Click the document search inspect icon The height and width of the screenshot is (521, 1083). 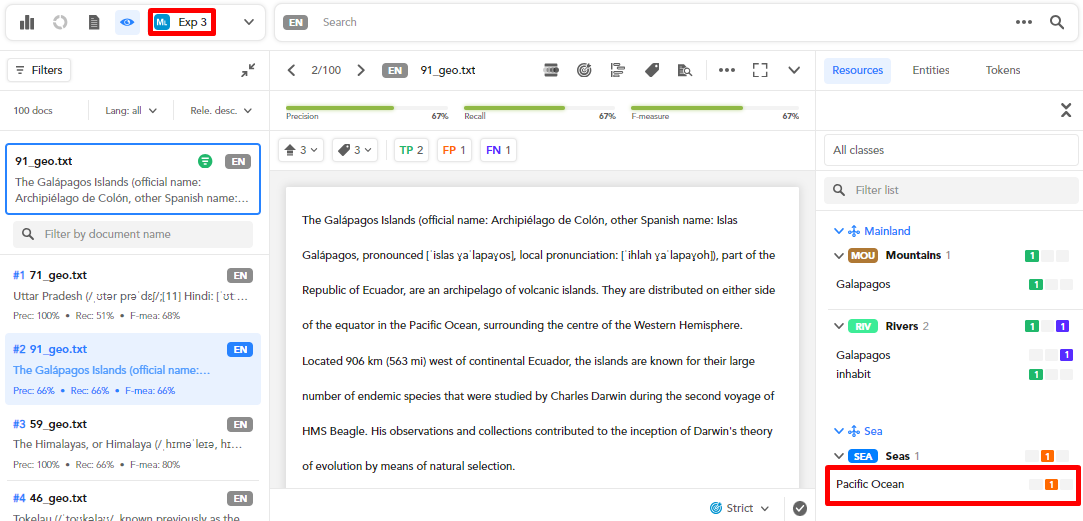(x=685, y=70)
